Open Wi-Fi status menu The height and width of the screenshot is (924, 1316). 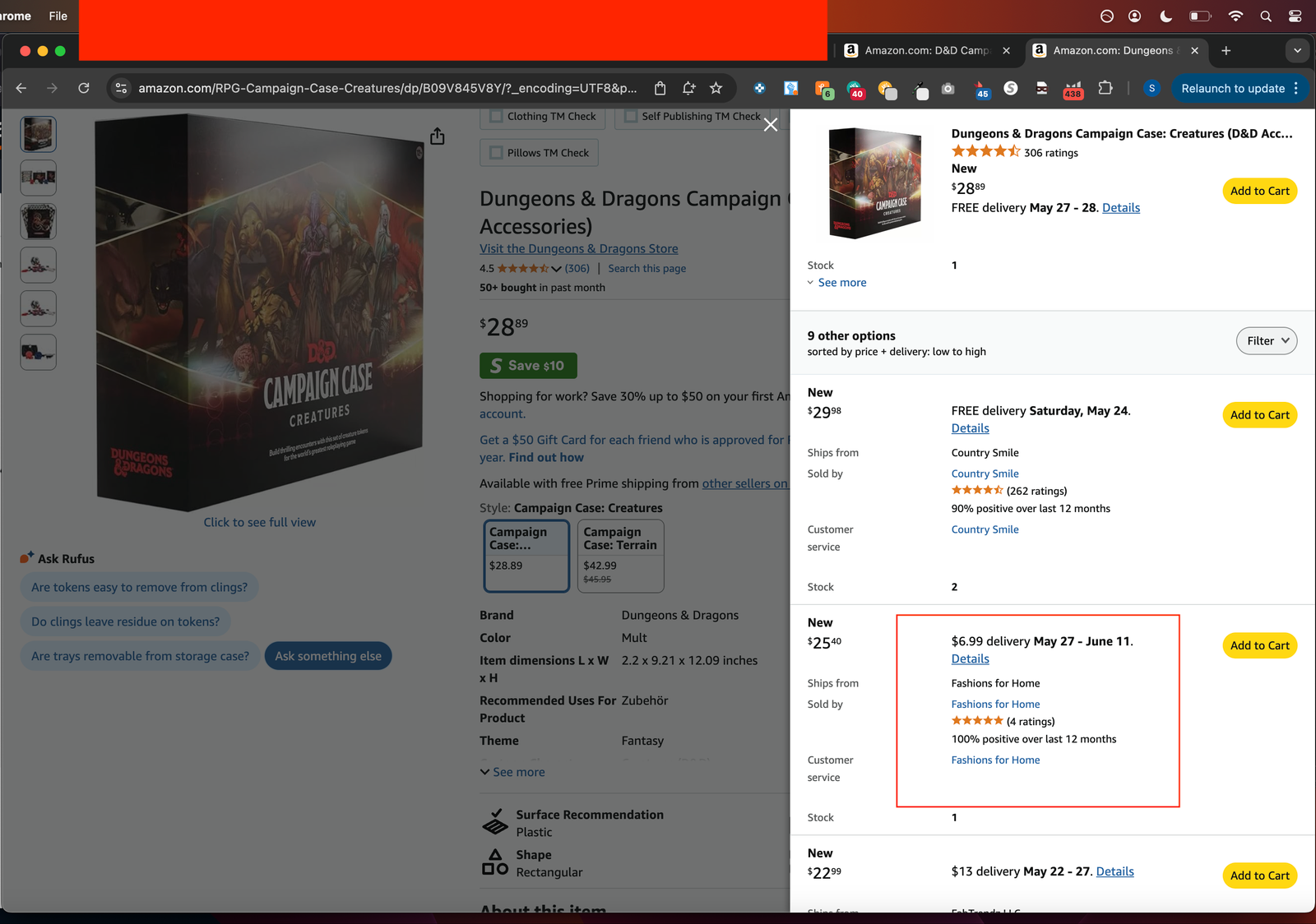tap(1235, 16)
